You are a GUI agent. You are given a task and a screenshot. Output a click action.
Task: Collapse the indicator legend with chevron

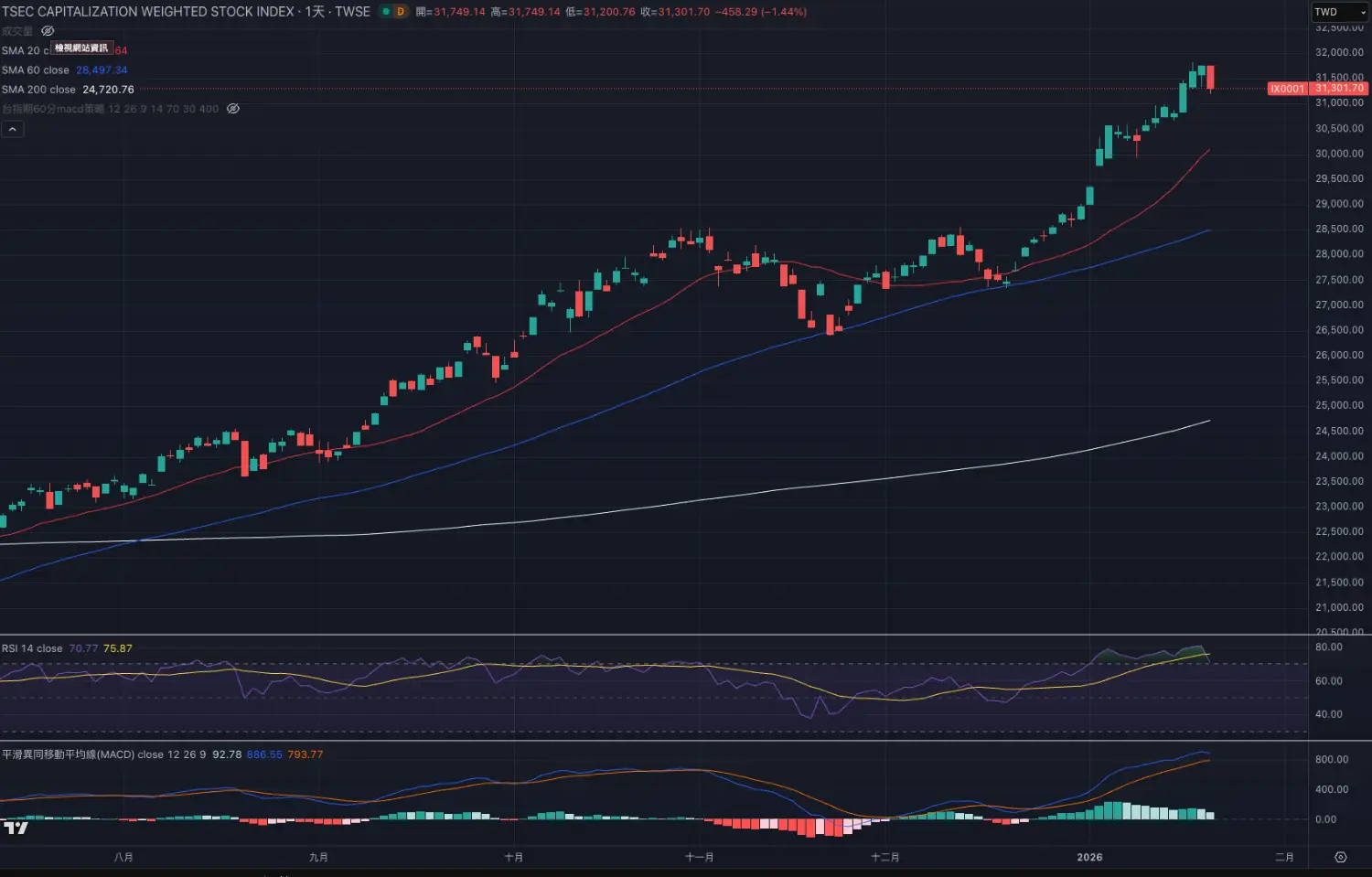click(x=12, y=130)
